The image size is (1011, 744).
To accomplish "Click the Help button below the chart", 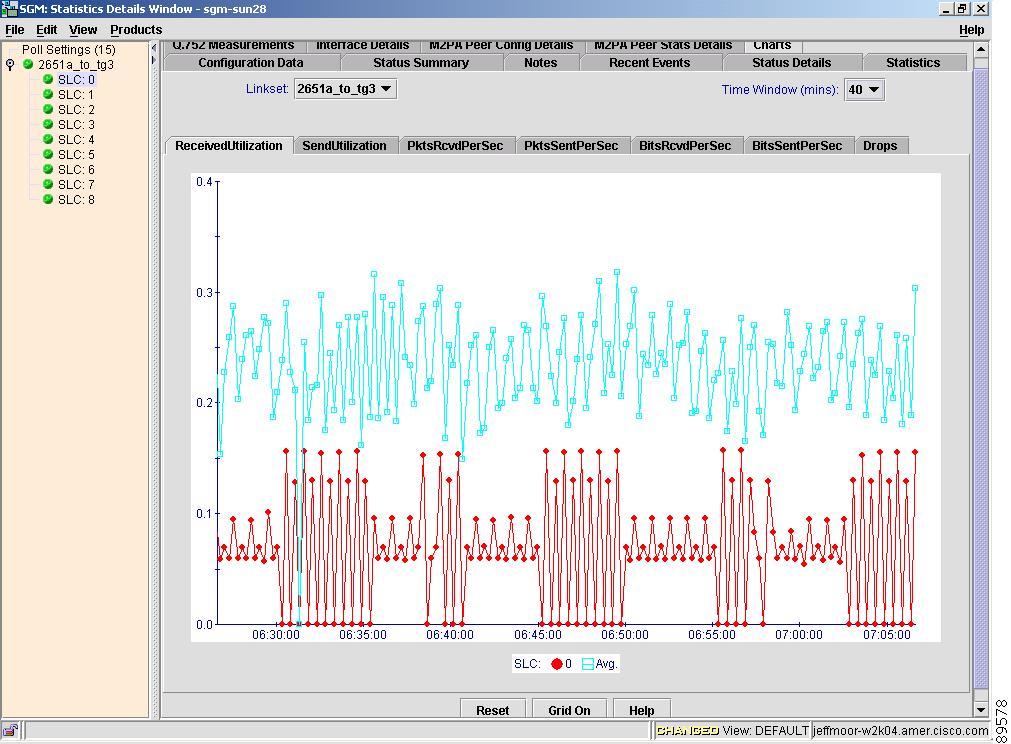I will [641, 710].
